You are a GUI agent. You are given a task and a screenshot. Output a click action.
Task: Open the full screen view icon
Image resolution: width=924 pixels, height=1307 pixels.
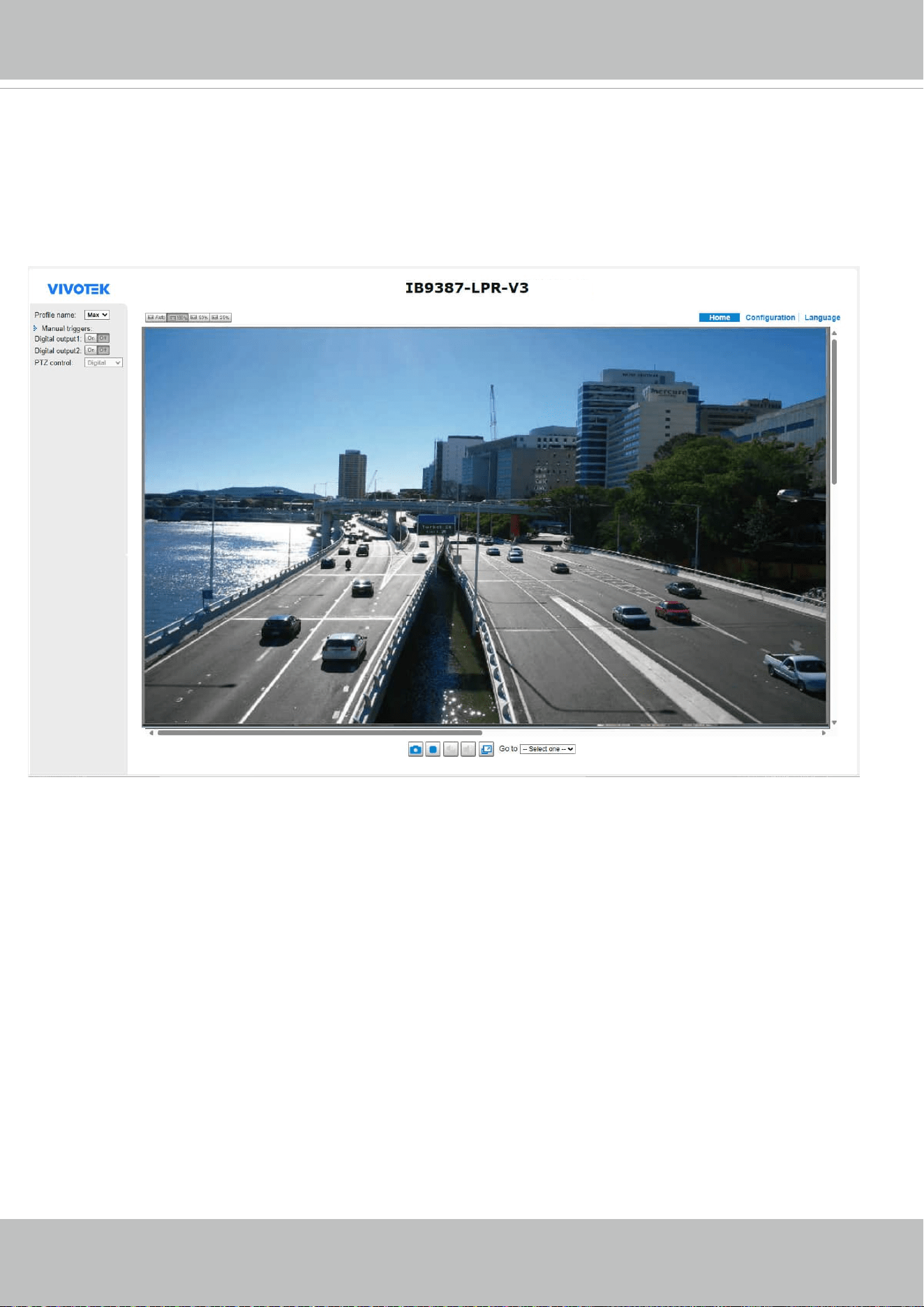coord(486,749)
